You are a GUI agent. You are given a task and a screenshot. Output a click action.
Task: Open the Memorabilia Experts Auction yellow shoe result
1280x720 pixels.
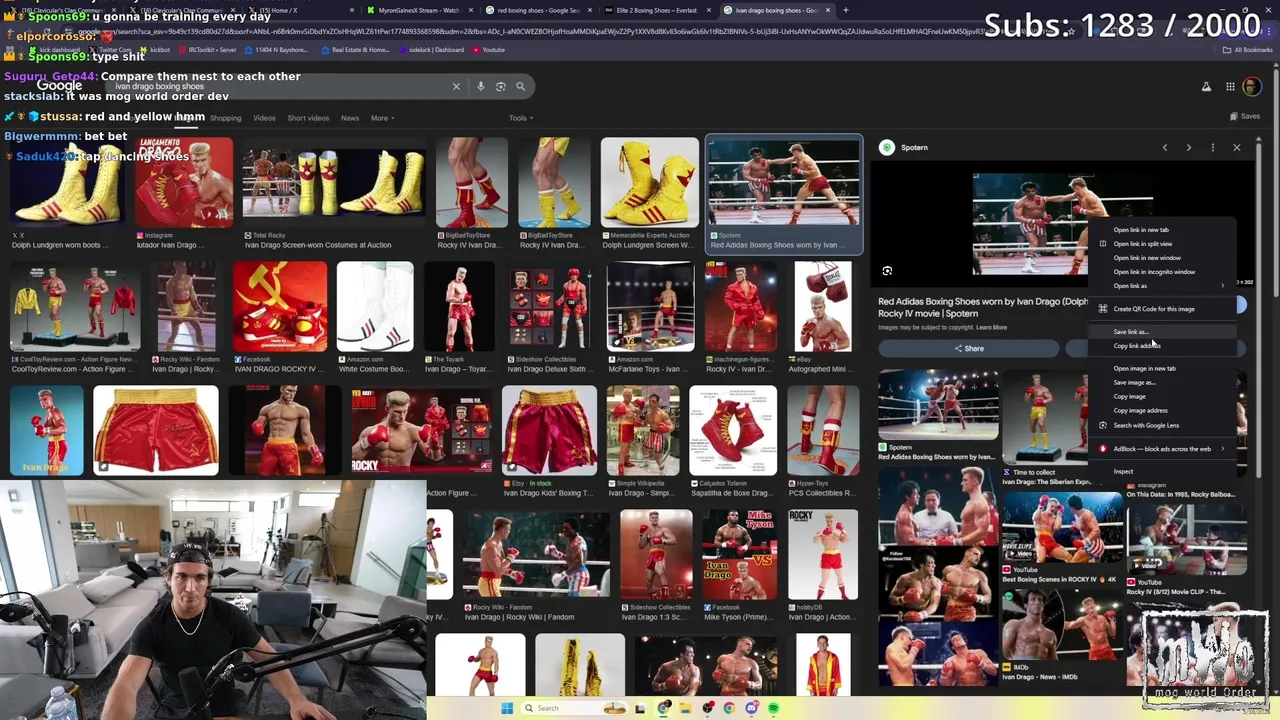pyautogui.click(x=649, y=193)
